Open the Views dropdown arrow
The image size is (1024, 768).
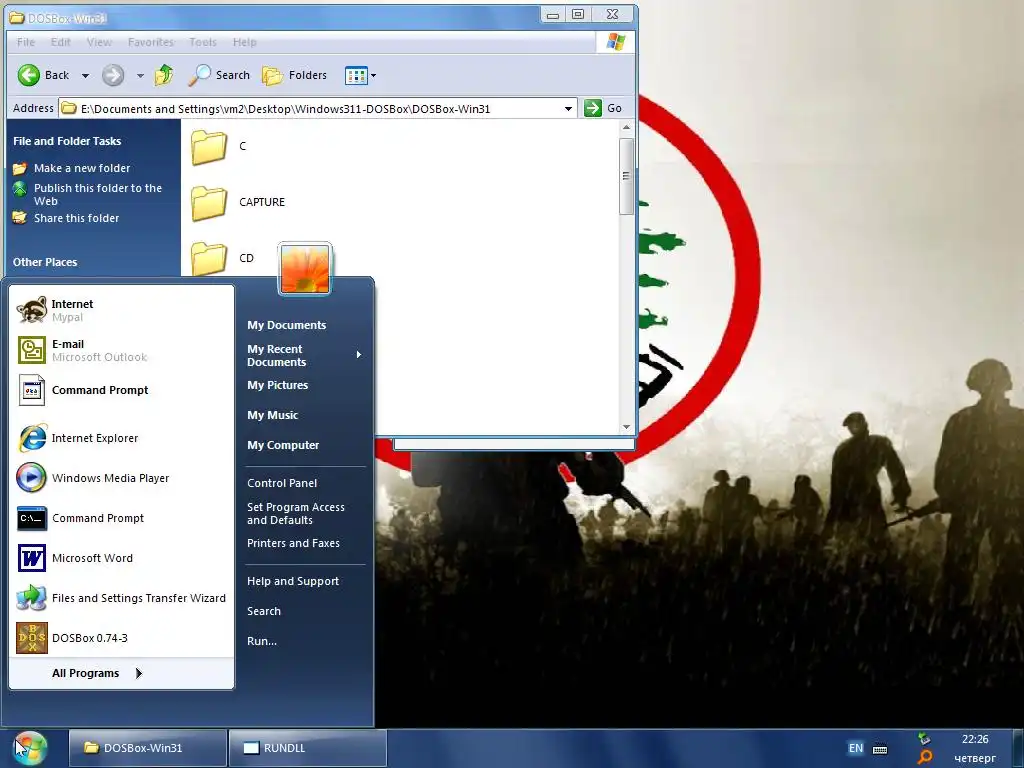click(374, 75)
